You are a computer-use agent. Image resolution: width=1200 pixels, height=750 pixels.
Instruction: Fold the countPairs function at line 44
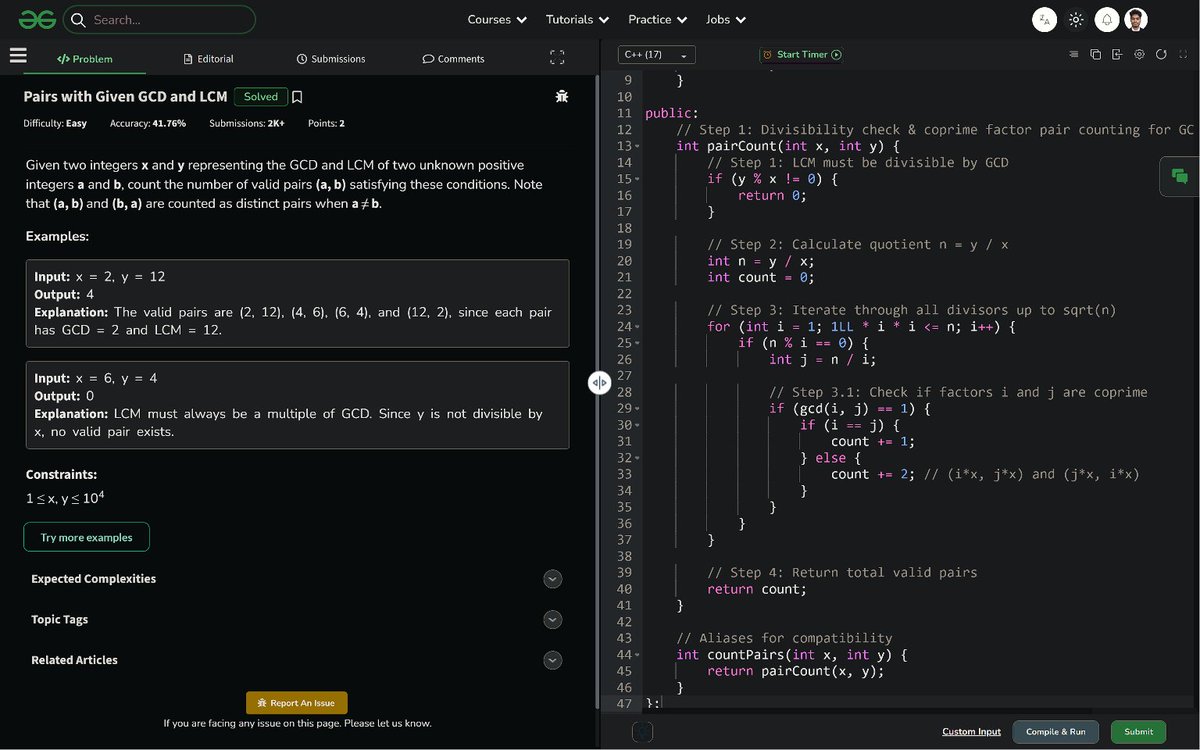(637, 655)
